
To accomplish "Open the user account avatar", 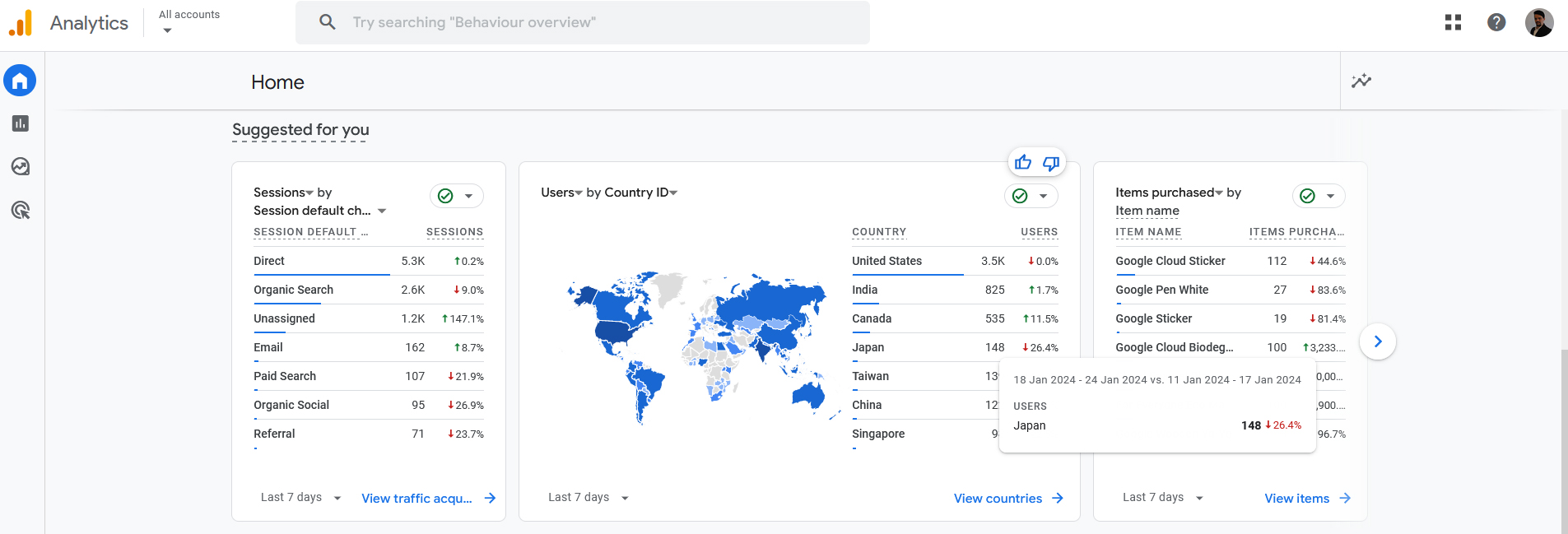I will pyautogui.click(x=1539, y=22).
